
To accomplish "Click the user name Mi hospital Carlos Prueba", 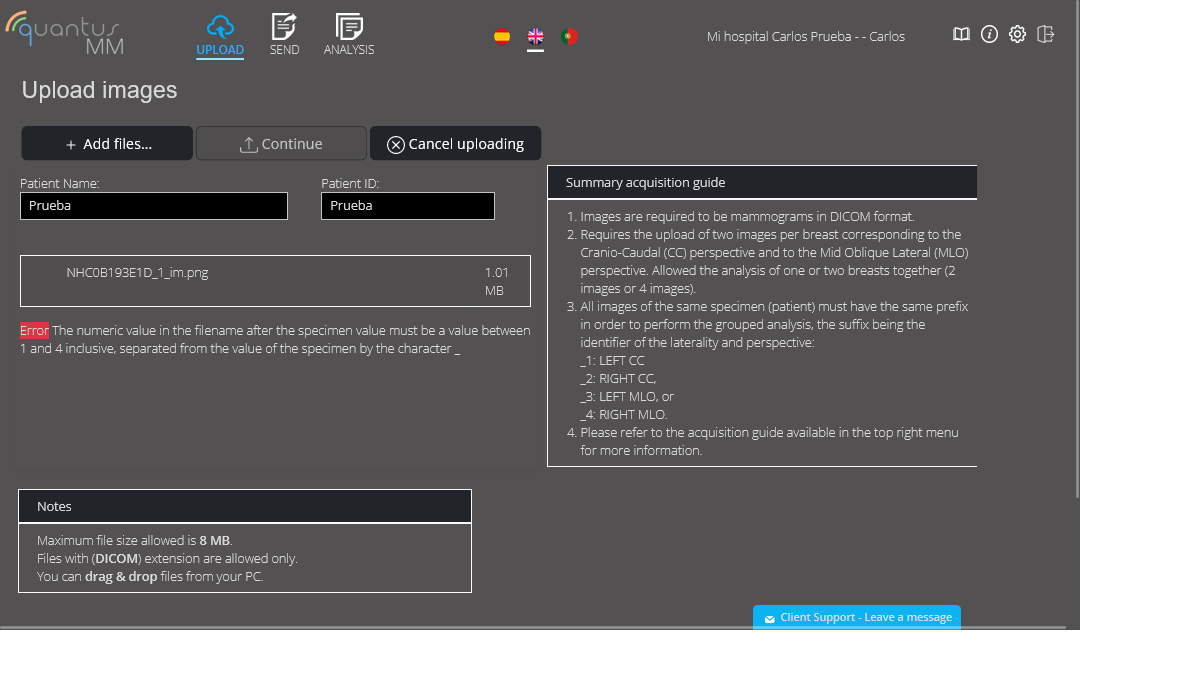I will click(805, 36).
